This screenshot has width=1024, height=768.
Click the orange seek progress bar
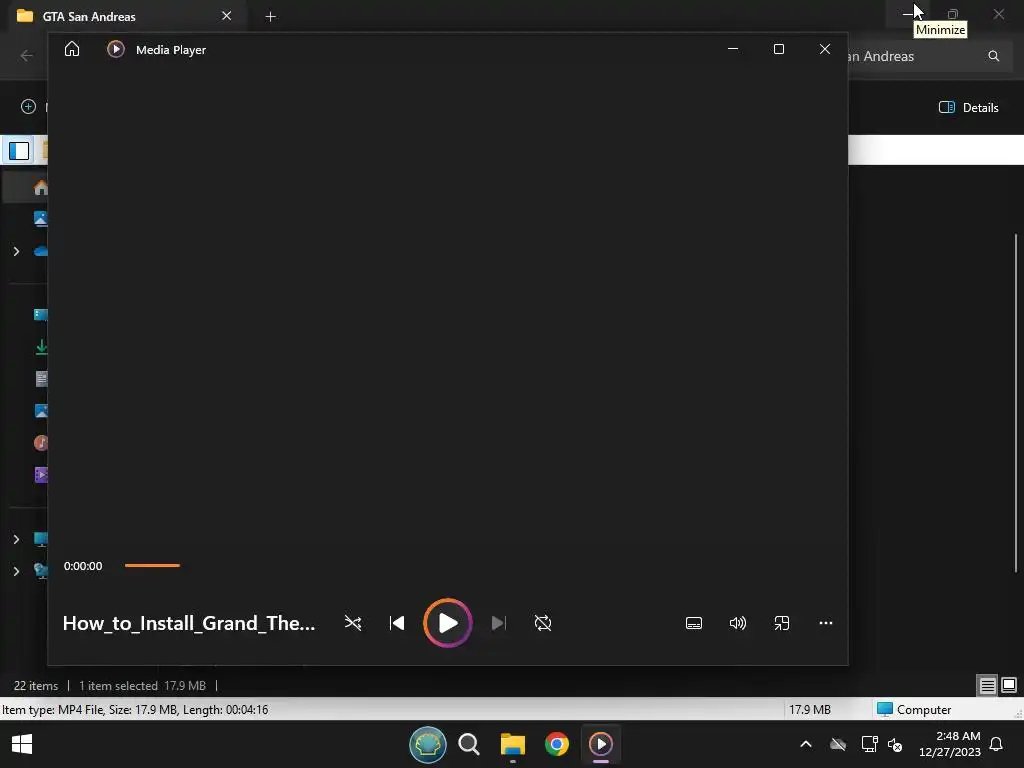point(152,566)
